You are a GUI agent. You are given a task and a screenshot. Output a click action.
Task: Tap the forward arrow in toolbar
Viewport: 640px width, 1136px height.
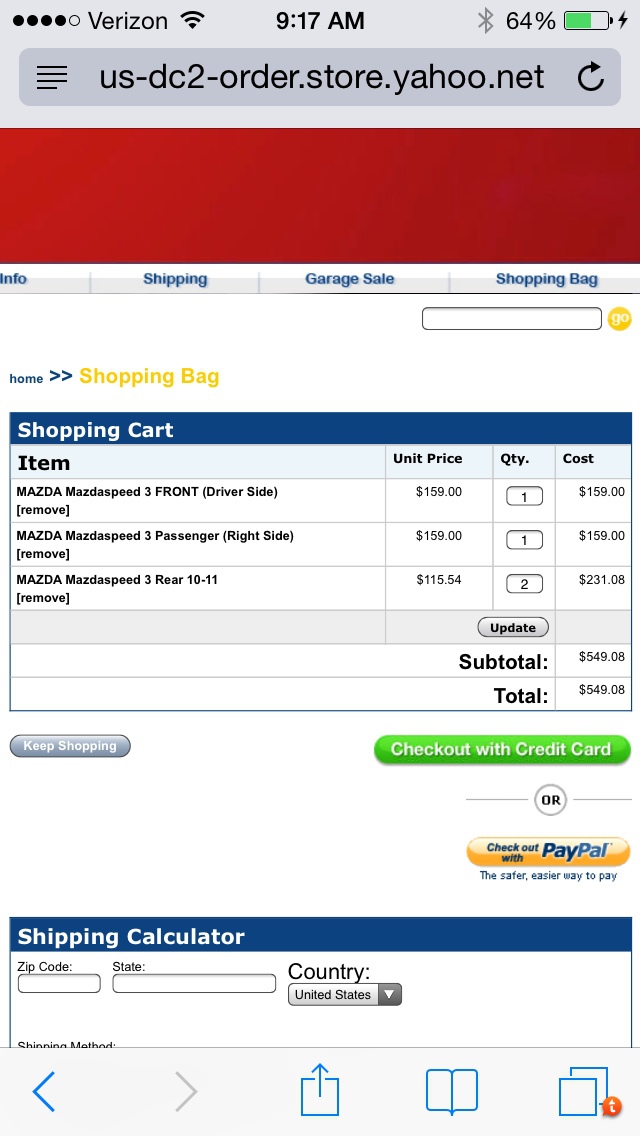(186, 1091)
